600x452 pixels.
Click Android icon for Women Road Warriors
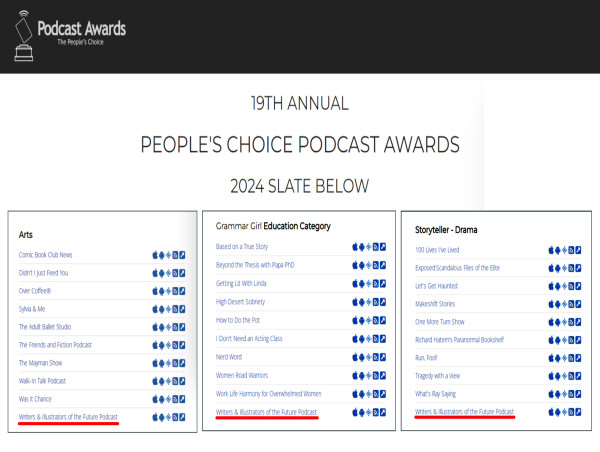[x=362, y=375]
